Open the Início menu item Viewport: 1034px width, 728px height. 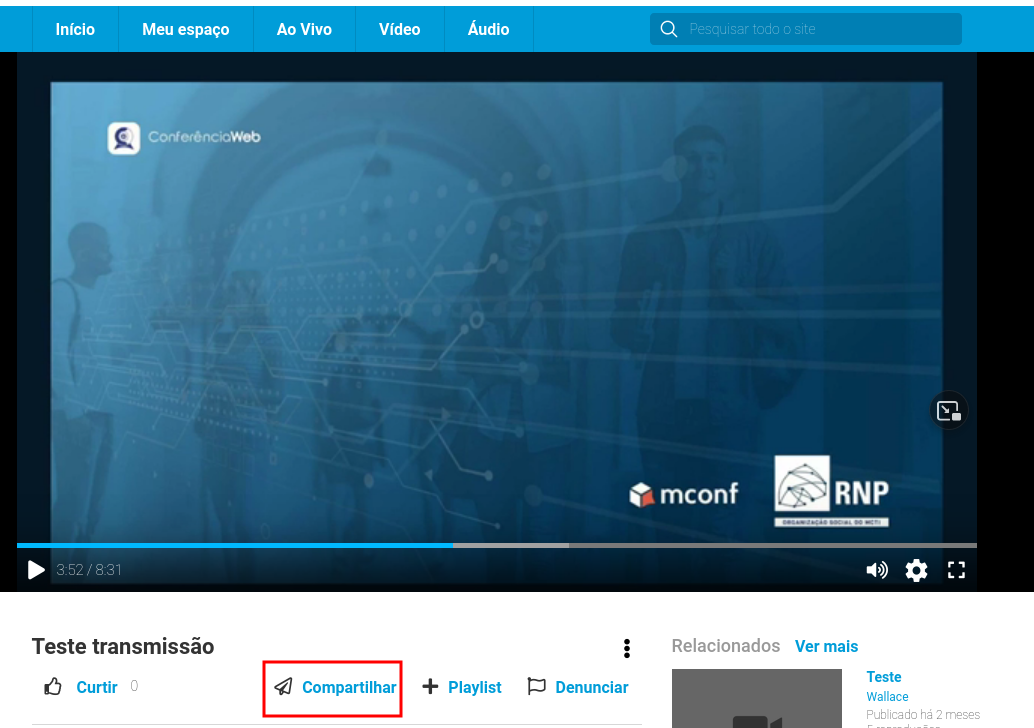(x=75, y=29)
